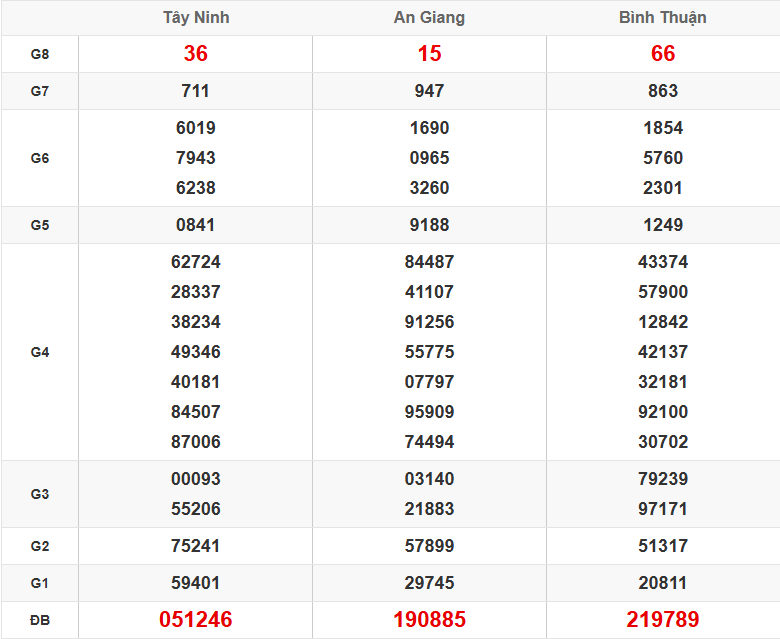Click the G6 row label
This screenshot has height=639, width=780.
tap(40, 158)
